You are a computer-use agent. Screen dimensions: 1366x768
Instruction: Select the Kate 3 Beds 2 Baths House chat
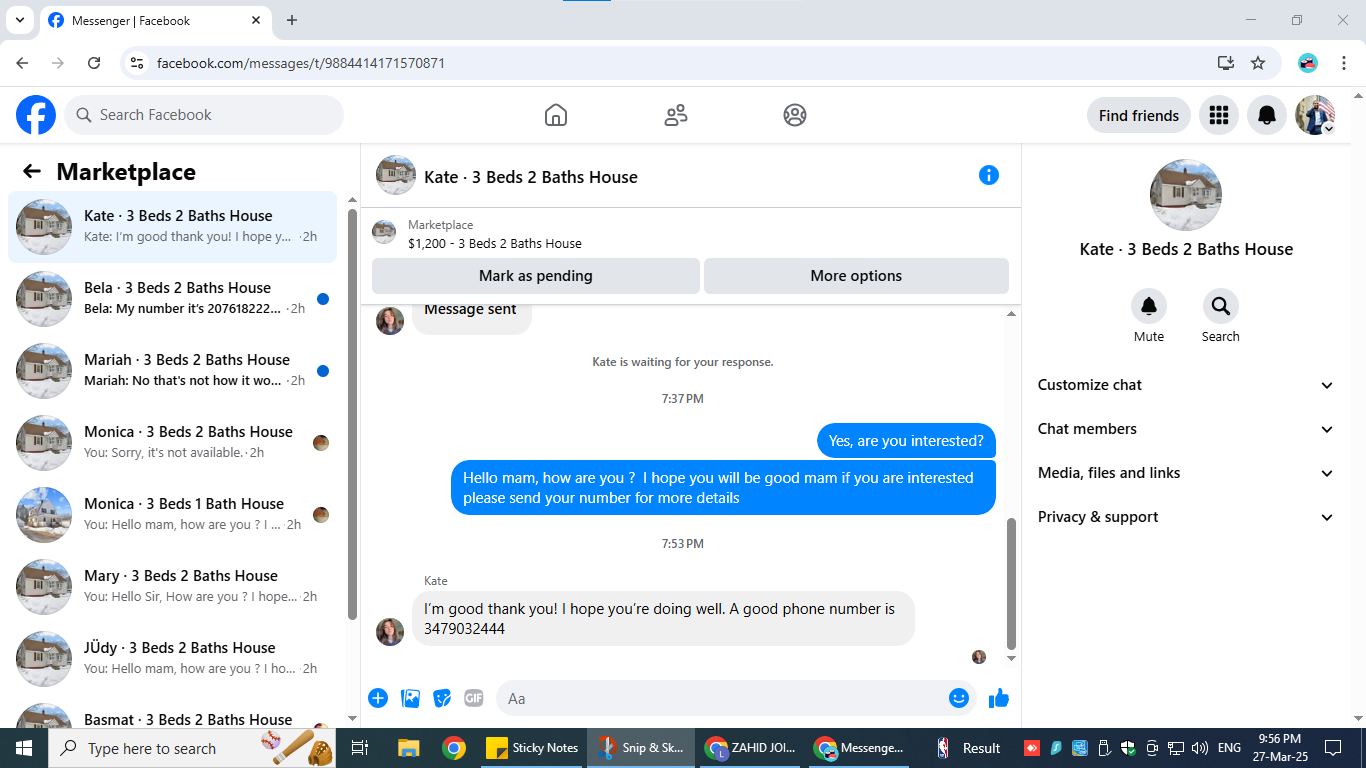click(x=172, y=227)
